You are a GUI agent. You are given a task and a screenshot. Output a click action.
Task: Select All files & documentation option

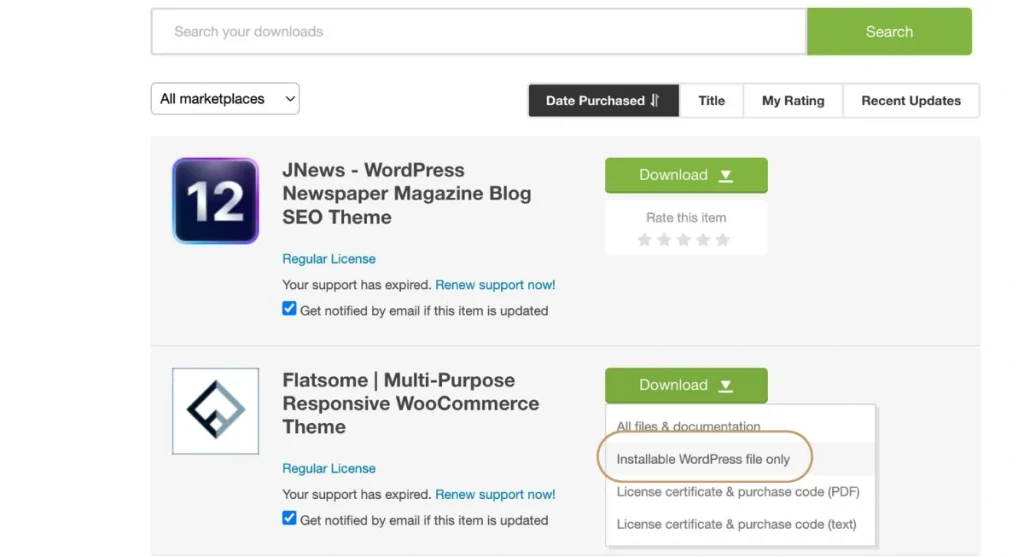(x=740, y=426)
